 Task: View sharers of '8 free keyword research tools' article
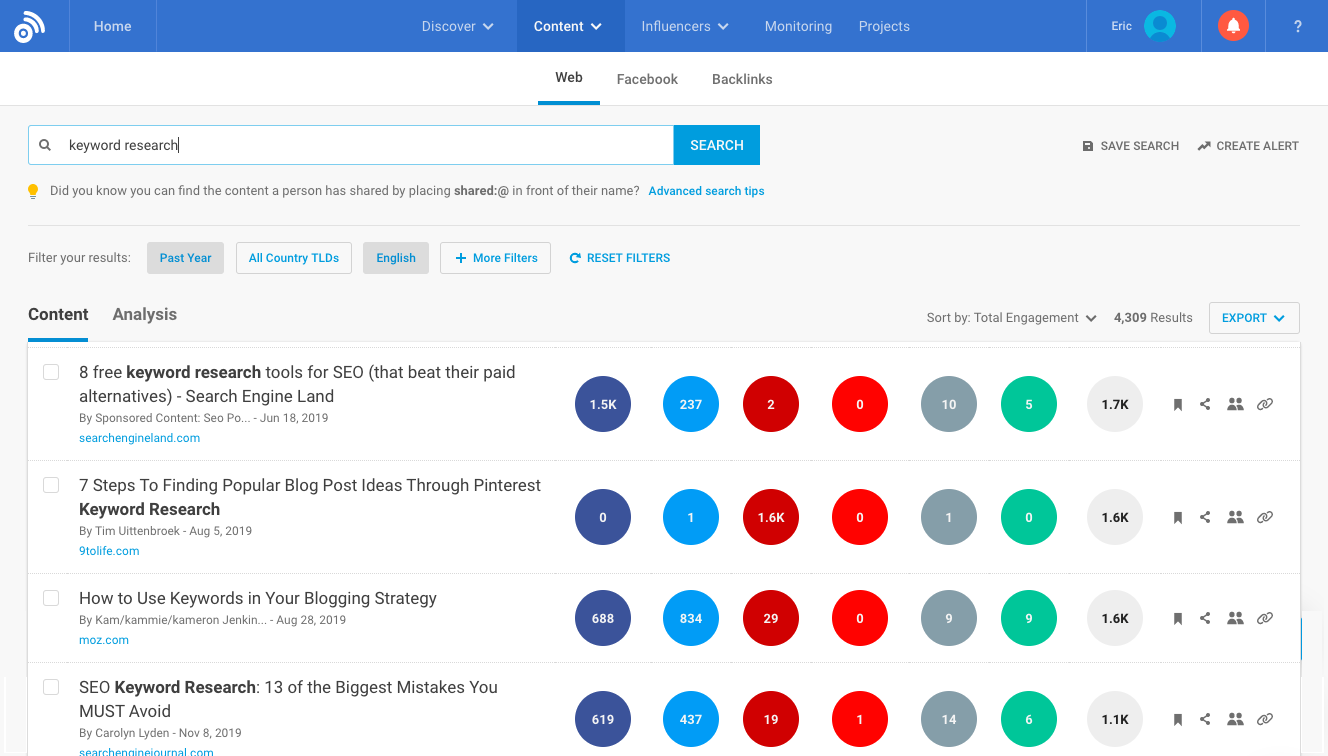[x=1235, y=405]
